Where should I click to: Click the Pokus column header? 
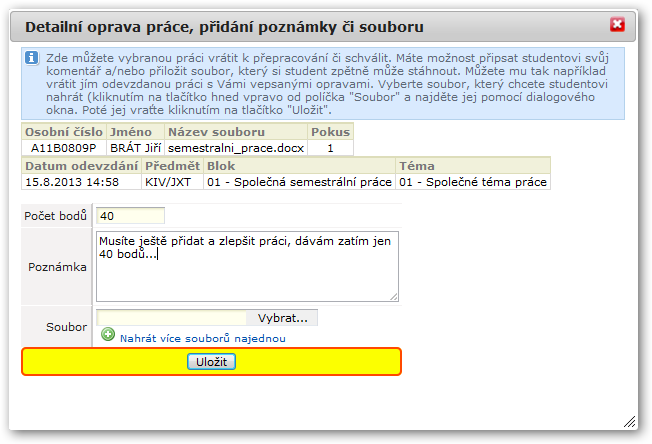coord(331,132)
